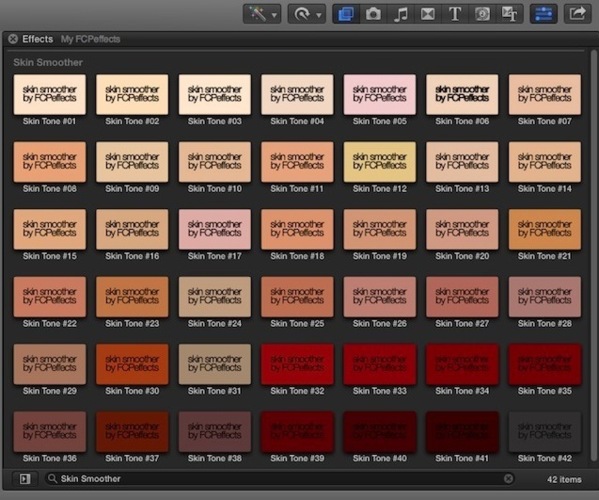Select Skin Tone #14 effect

click(545, 162)
